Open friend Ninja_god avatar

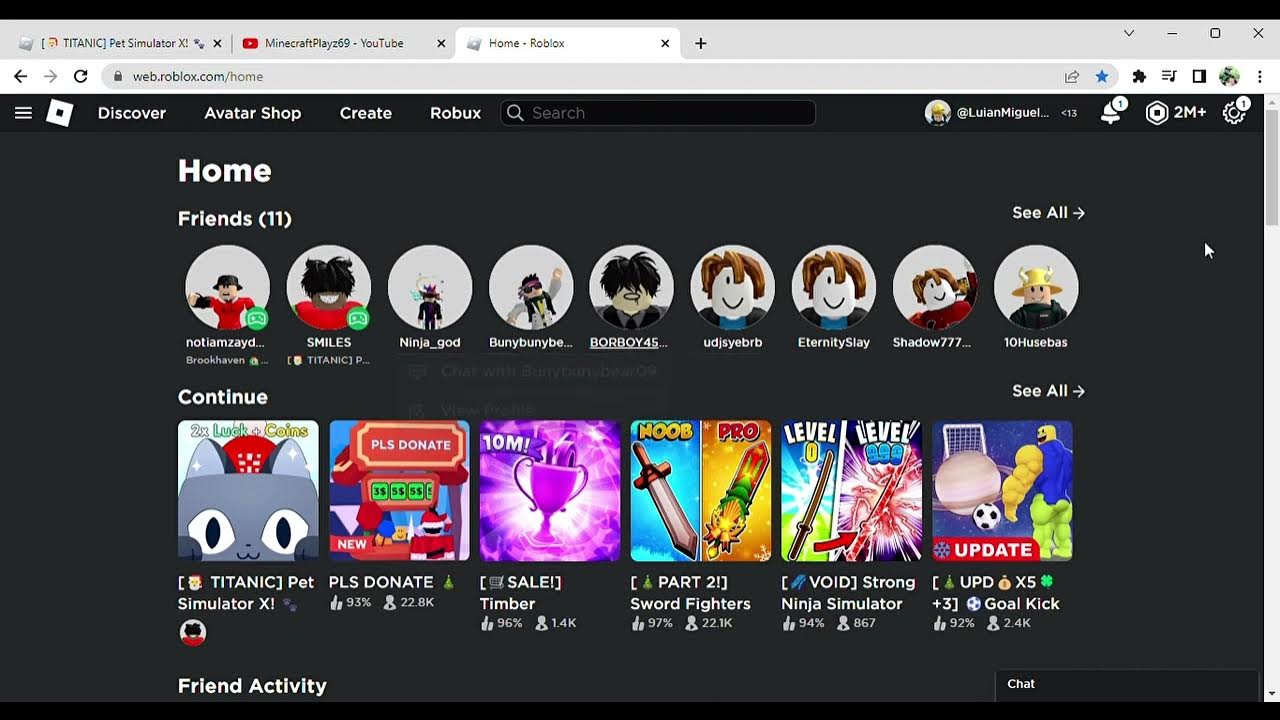[430, 288]
